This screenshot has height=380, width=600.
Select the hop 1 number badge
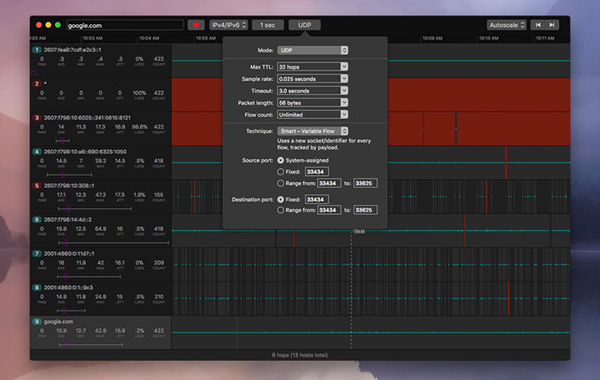(37, 50)
